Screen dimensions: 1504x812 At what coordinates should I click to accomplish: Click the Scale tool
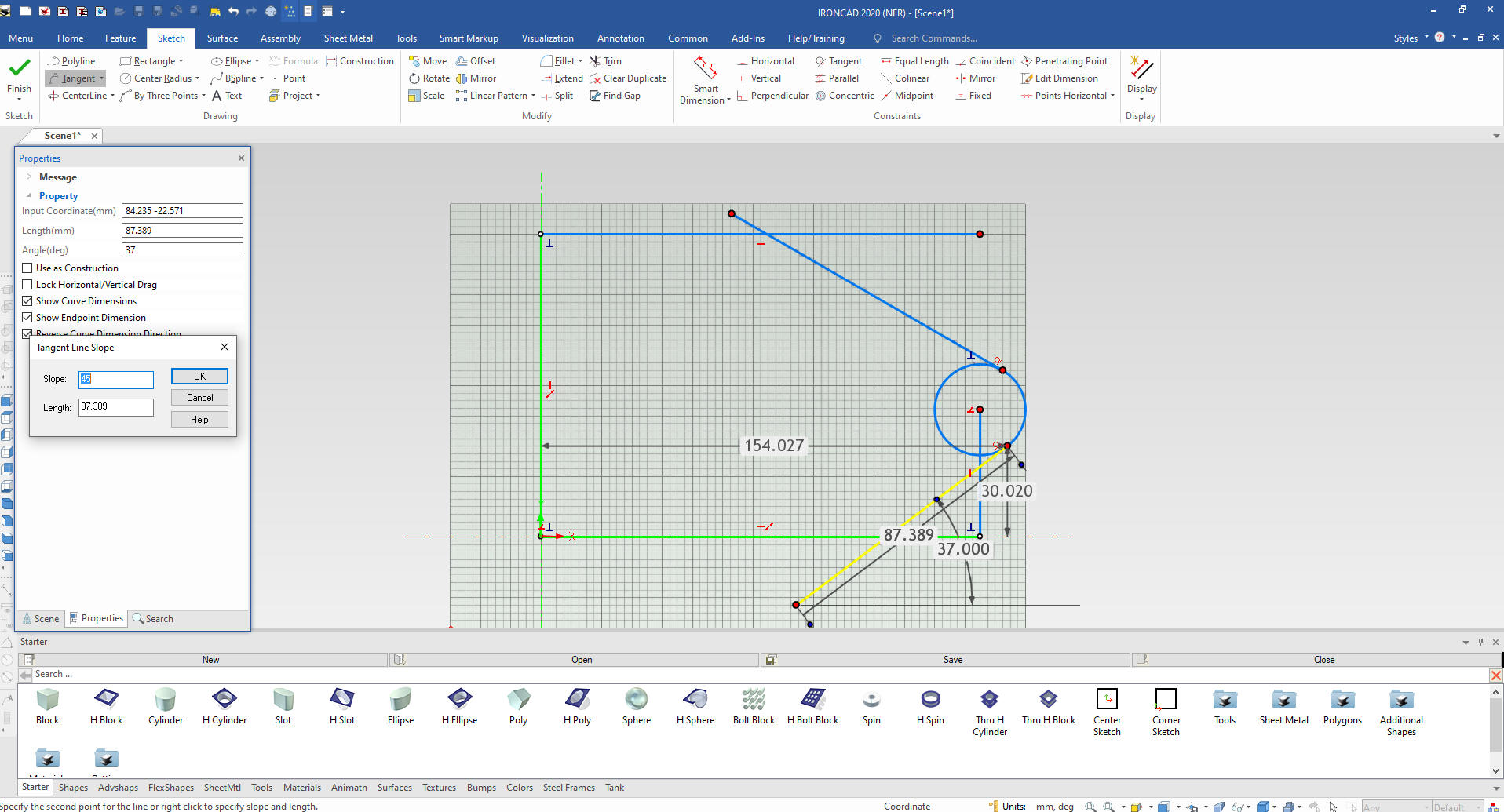426,96
